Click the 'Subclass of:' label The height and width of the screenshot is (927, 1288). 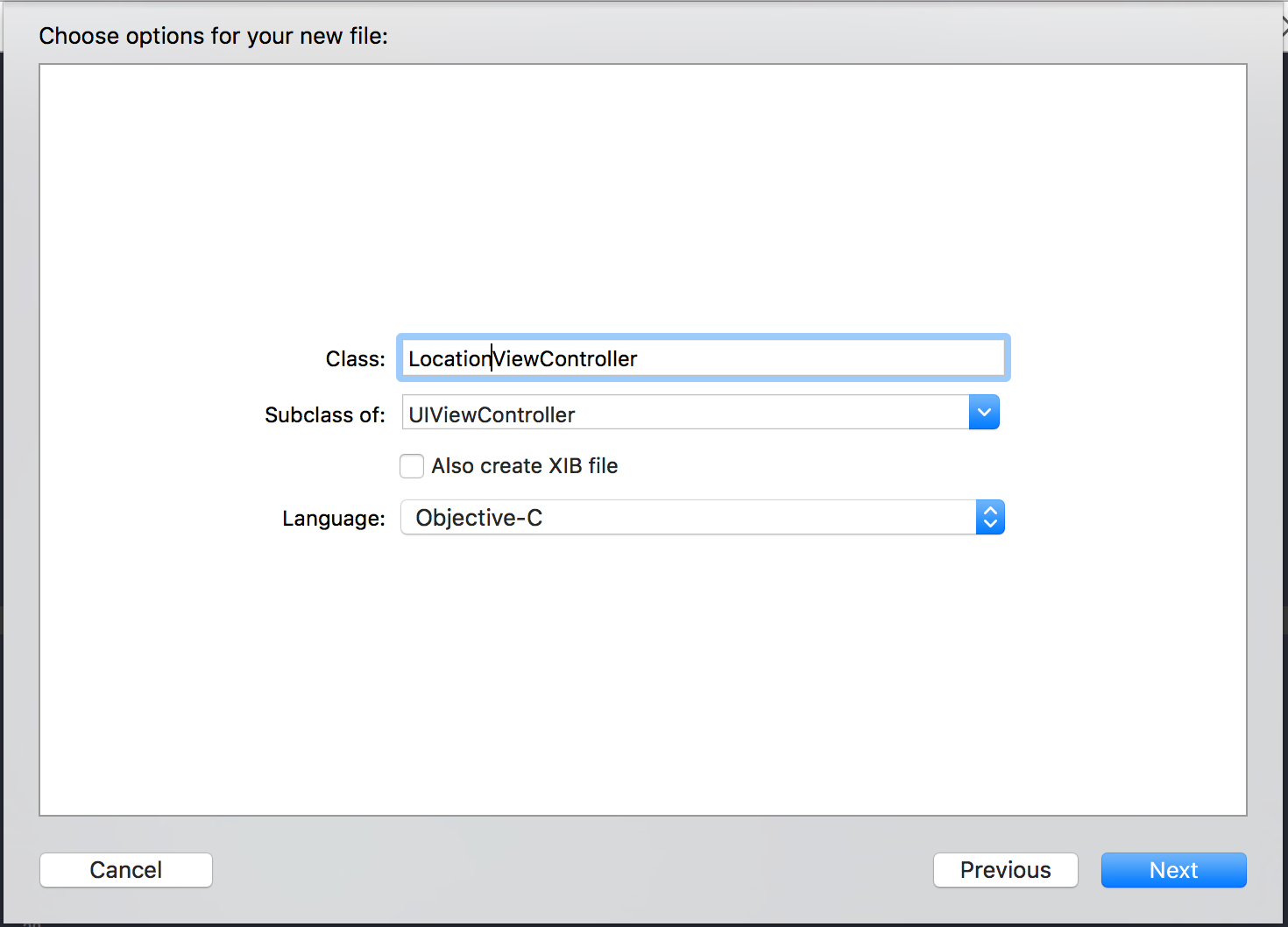[325, 414]
